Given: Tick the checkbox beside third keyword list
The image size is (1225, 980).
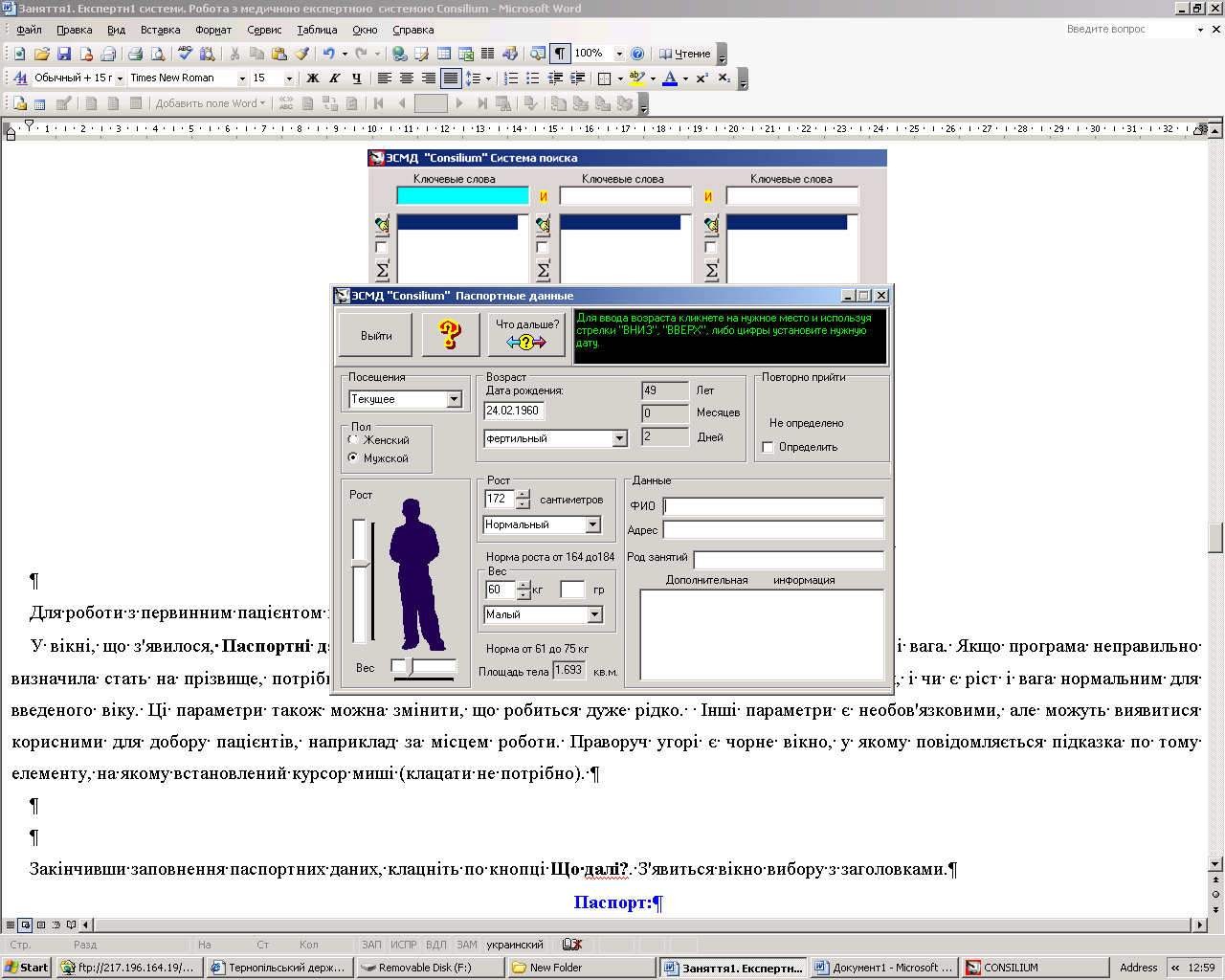Looking at the screenshot, I should point(710,247).
